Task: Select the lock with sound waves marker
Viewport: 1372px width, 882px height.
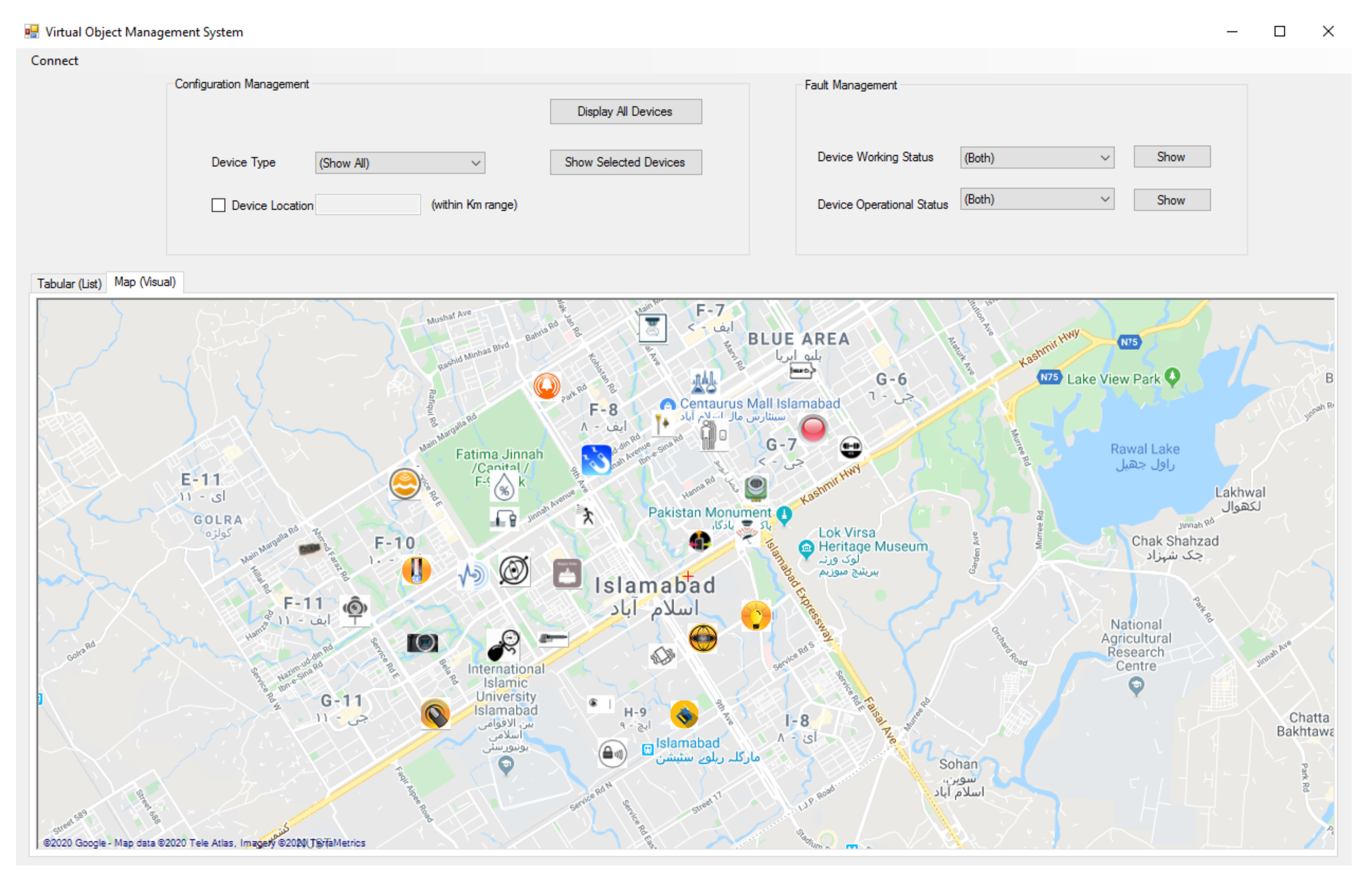Action: pos(612,753)
